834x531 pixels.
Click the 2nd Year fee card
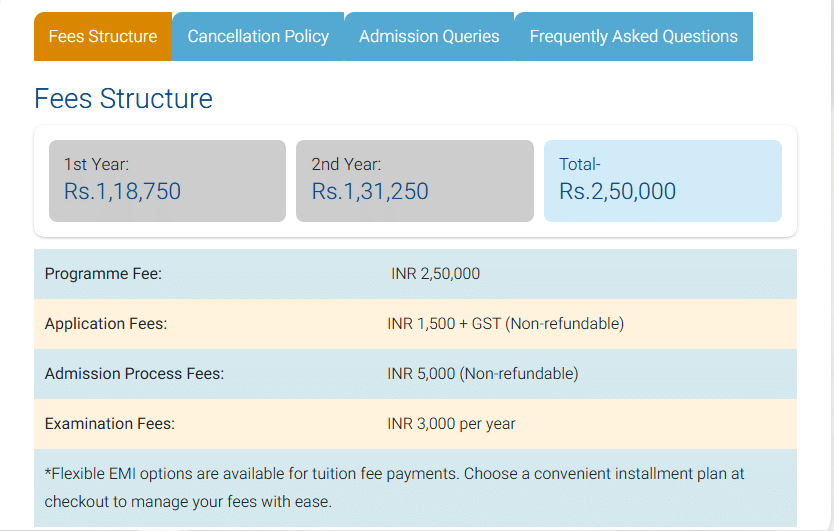pyautogui.click(x=414, y=180)
